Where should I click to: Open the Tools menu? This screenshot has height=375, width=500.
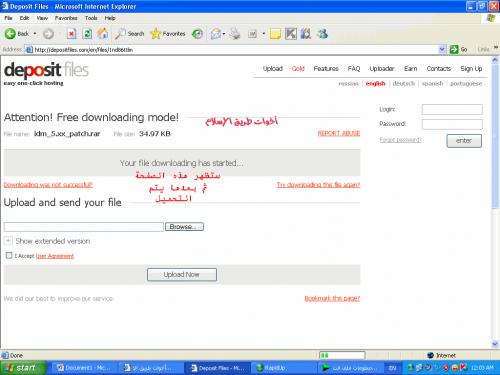pos(91,18)
